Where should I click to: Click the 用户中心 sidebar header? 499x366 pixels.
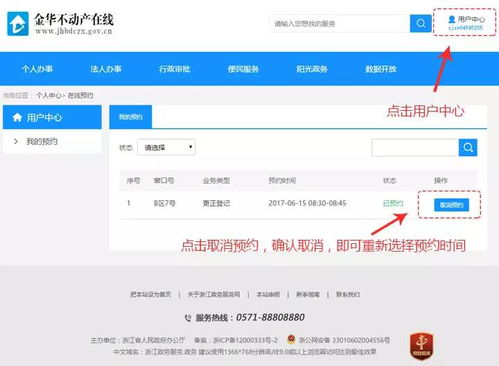52,117
